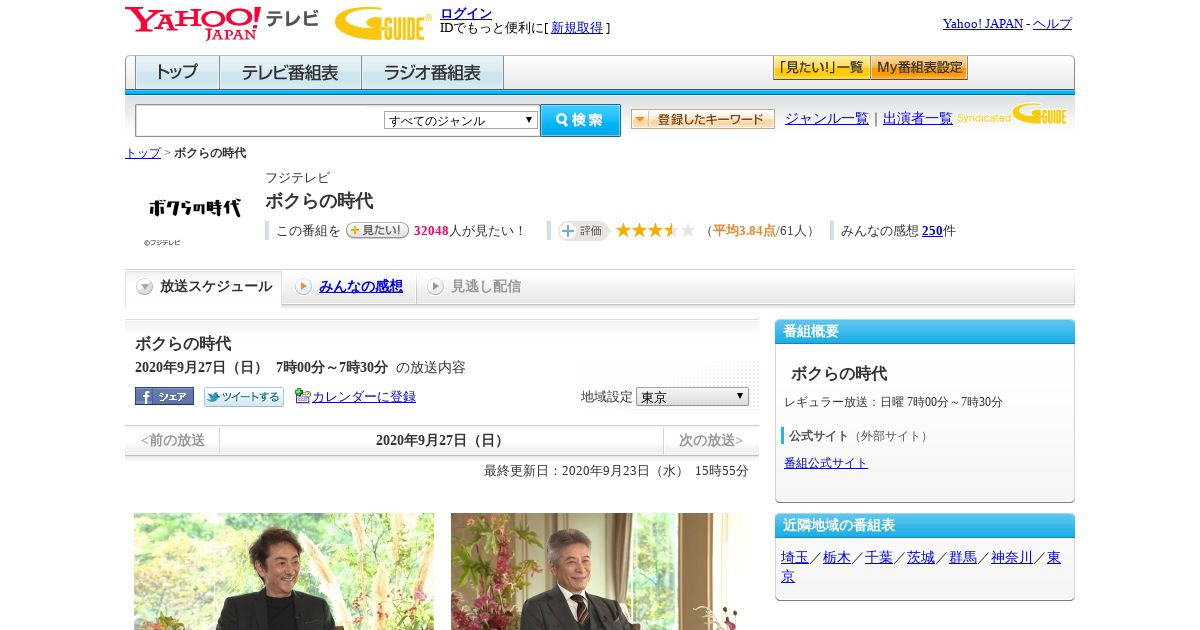This screenshot has height=630, width=1200.
Task: Click the トップ breadcrumb link
Action: click(x=143, y=153)
